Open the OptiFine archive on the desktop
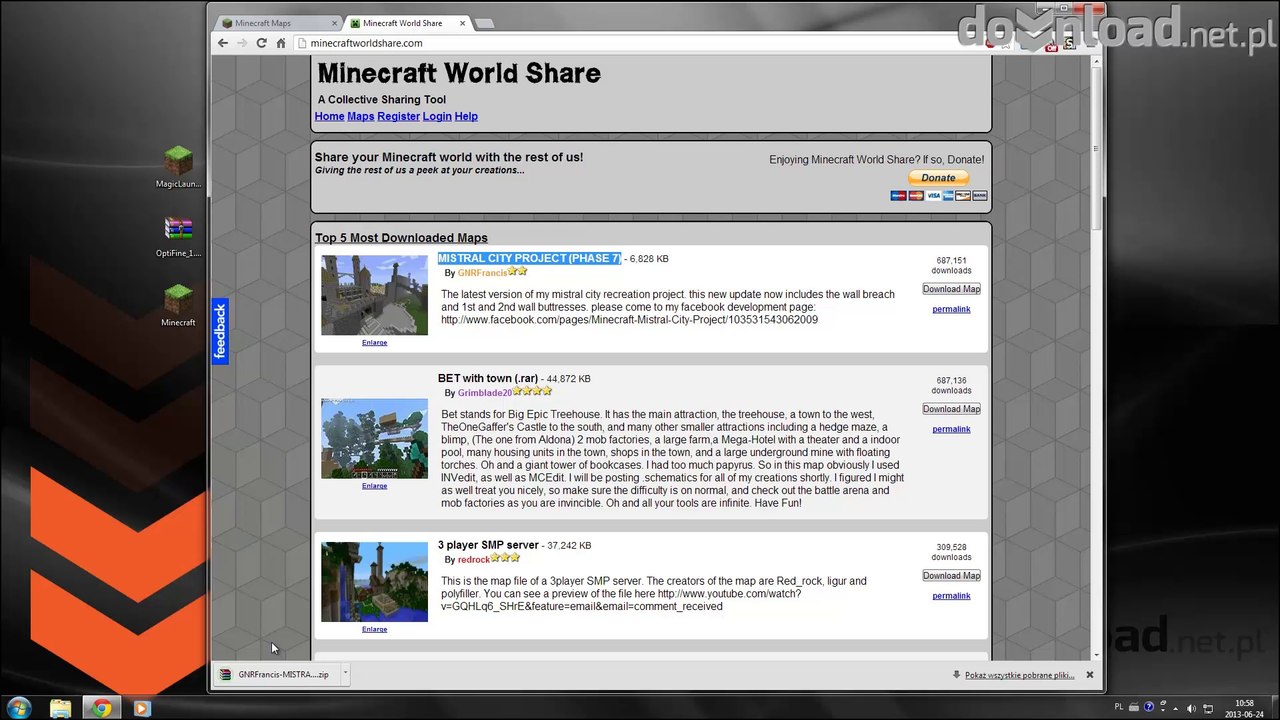This screenshot has height=720, width=1280. pos(178,237)
